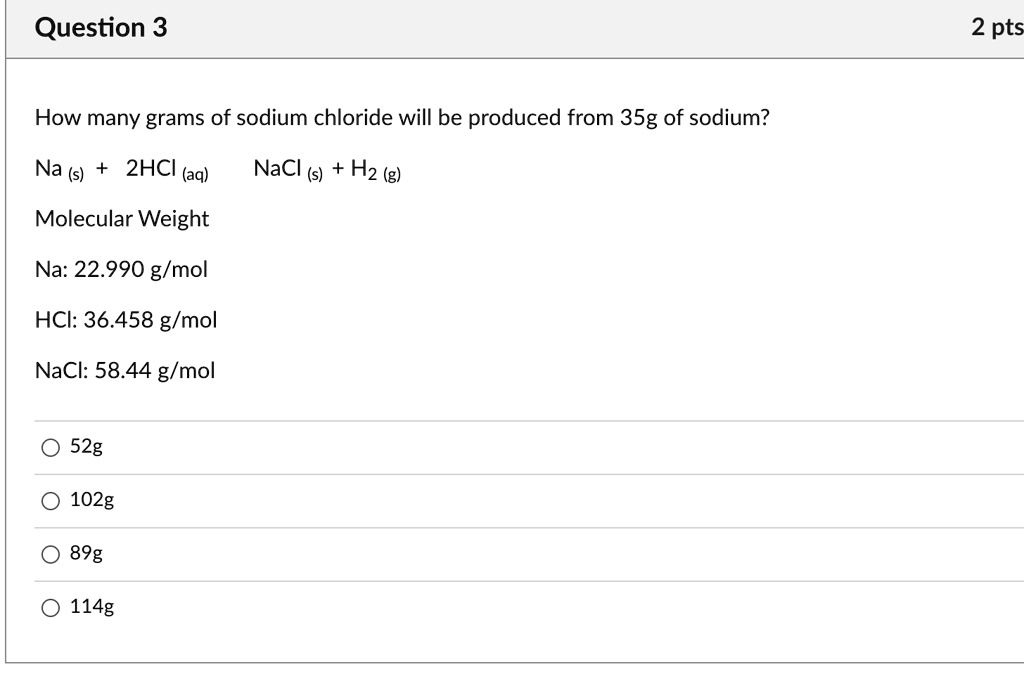The width and height of the screenshot is (1024, 674).
Task: Select the 52g answer option
Action: click(x=51, y=447)
